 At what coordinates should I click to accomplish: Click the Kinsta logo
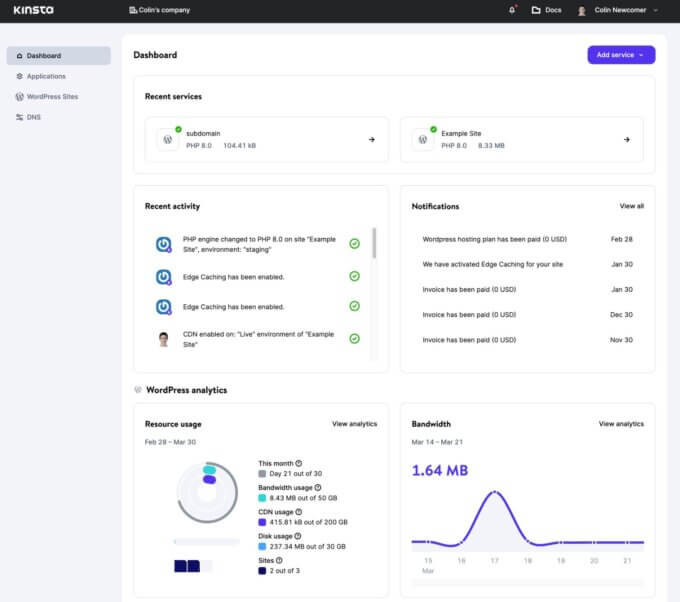coord(33,10)
